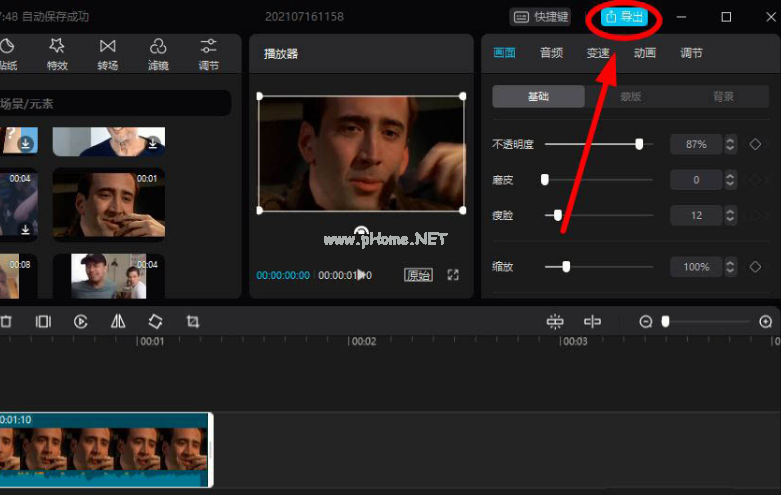Click the timeline zoom slider handle
The width and height of the screenshot is (781, 495).
pyautogui.click(x=665, y=322)
